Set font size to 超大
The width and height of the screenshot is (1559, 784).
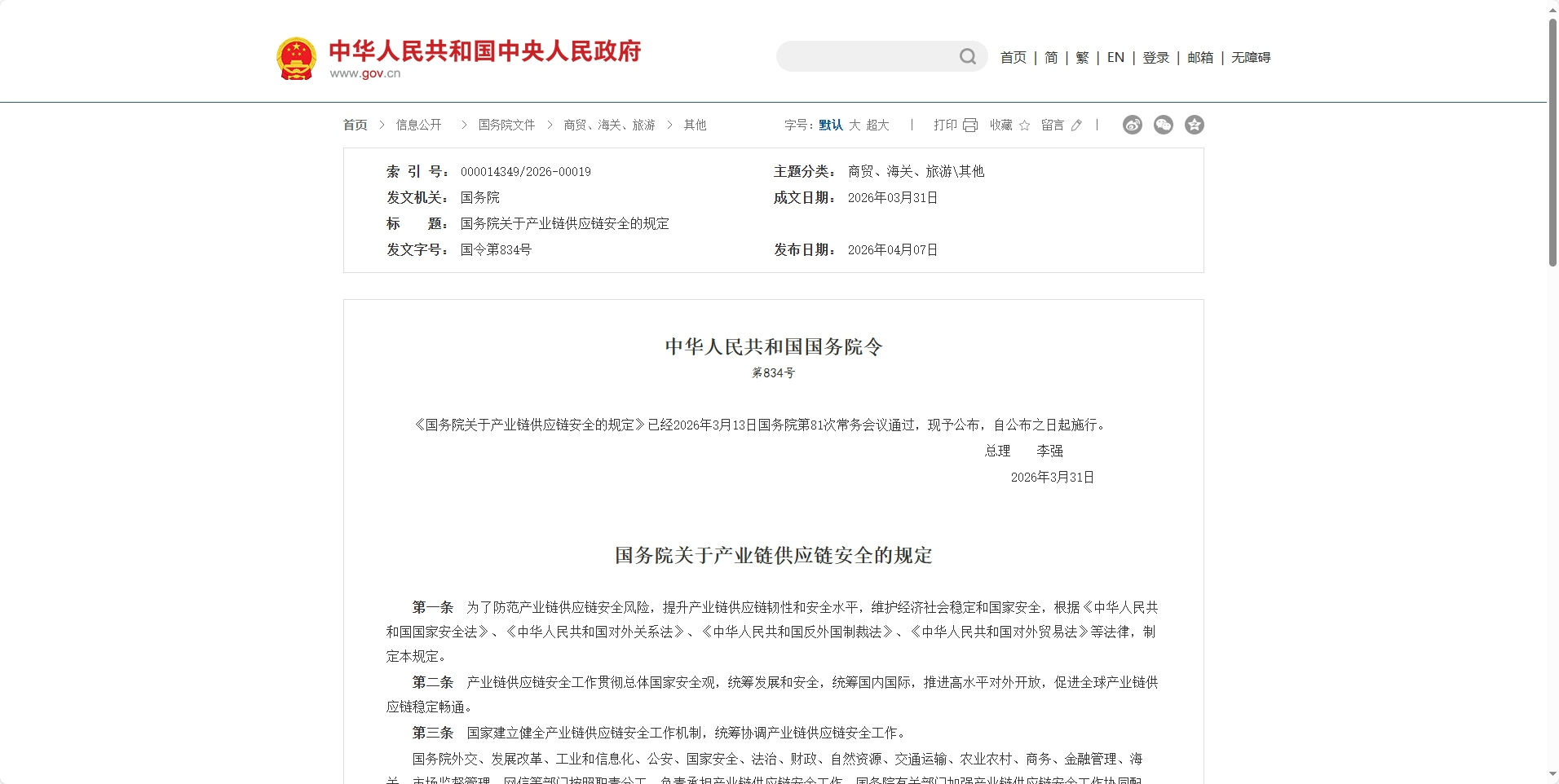pyautogui.click(x=877, y=125)
